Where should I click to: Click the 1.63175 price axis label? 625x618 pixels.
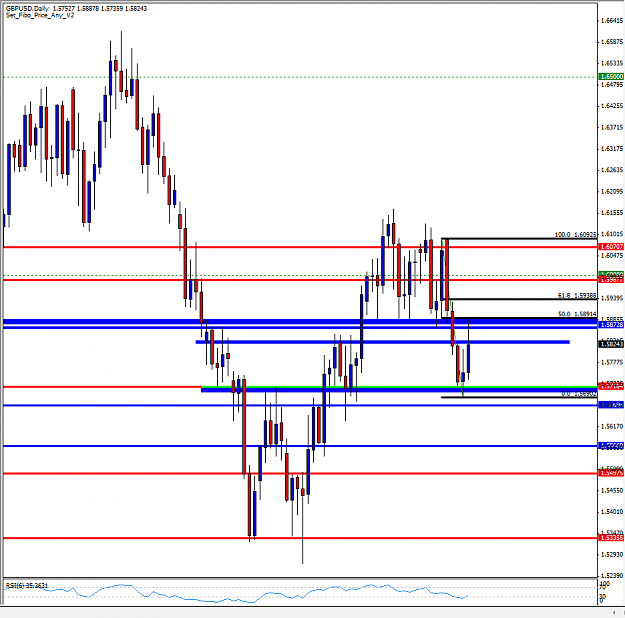click(612, 149)
